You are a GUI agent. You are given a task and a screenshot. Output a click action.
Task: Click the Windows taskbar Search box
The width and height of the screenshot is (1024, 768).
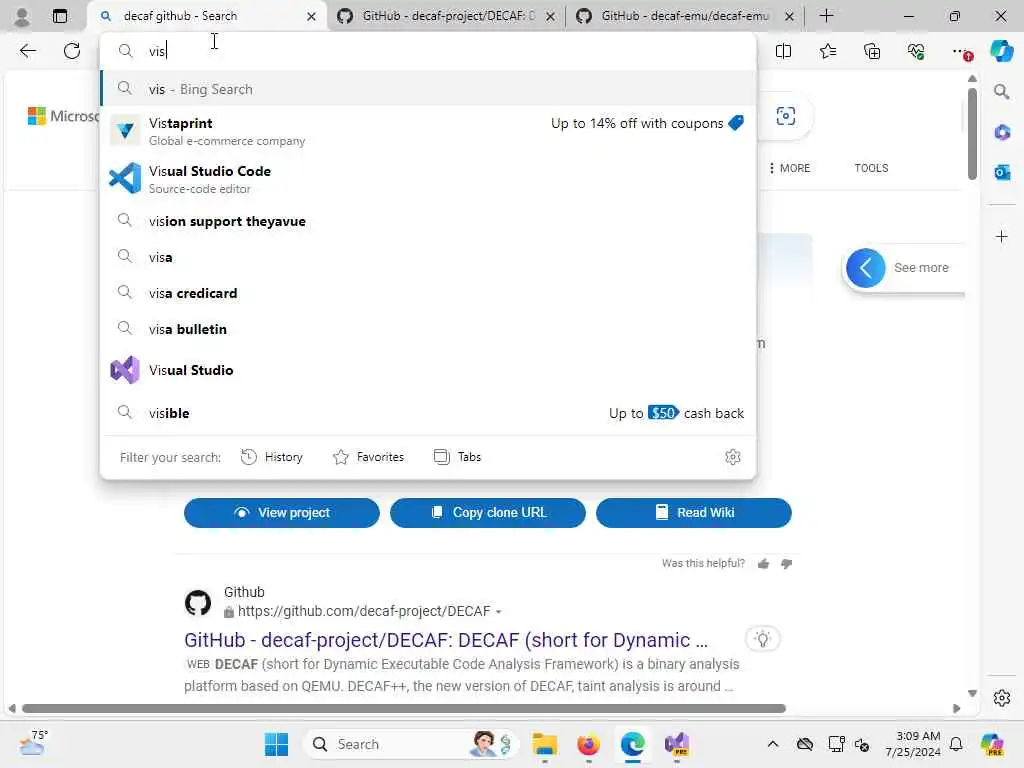[x=410, y=744]
